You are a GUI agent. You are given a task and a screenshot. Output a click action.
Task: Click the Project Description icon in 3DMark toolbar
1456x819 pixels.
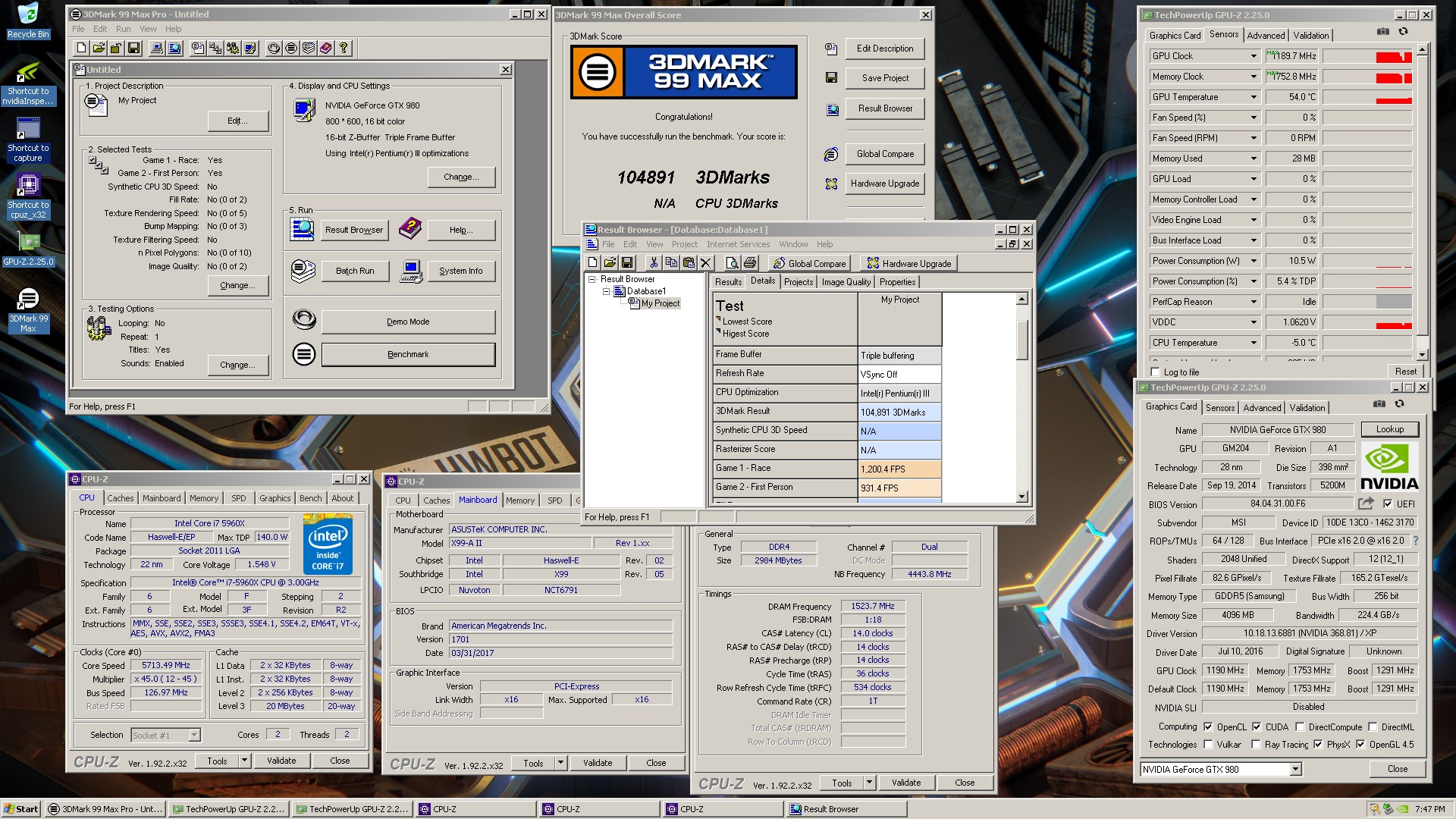click(198, 48)
